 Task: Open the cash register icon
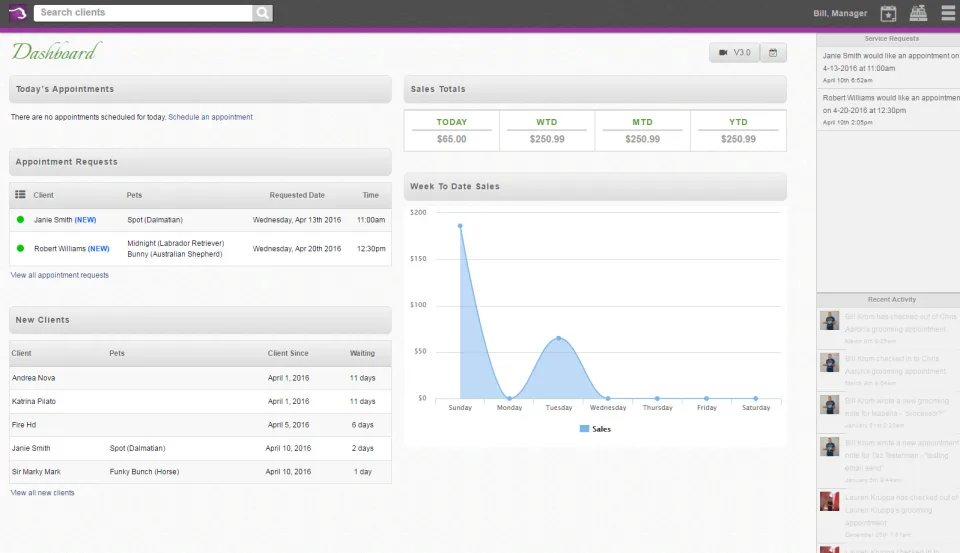[x=918, y=13]
